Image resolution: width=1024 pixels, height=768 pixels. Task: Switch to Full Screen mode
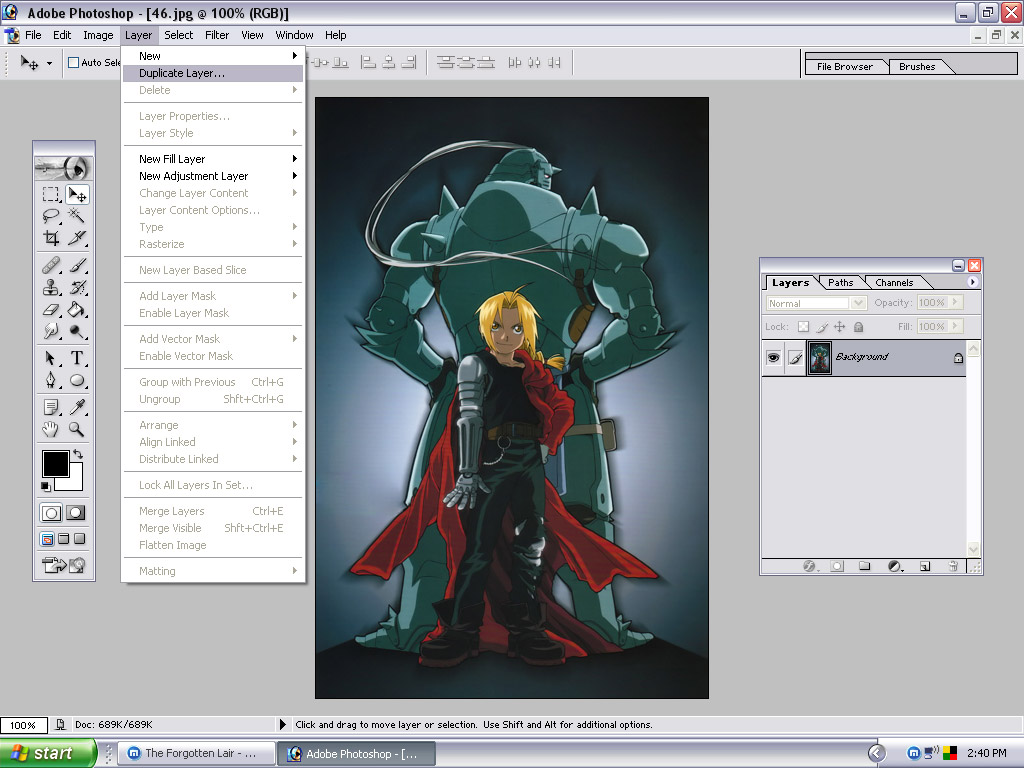click(80, 539)
